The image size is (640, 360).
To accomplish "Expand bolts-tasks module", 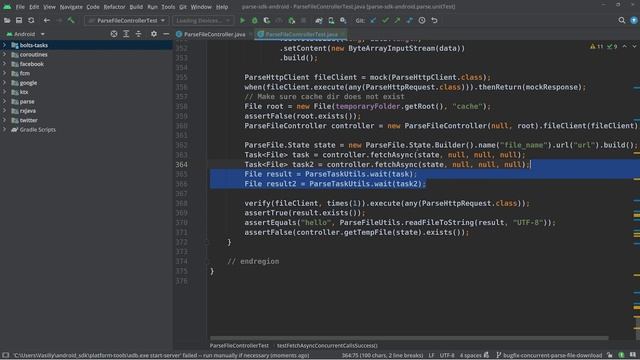I will click(x=4, y=45).
